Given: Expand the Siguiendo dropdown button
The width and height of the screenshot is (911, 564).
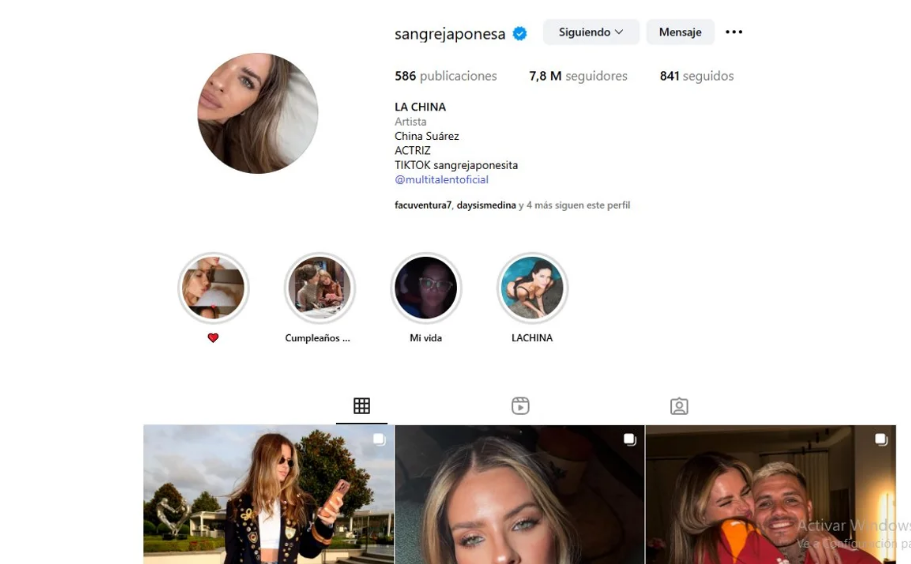Looking at the screenshot, I should [x=591, y=32].
